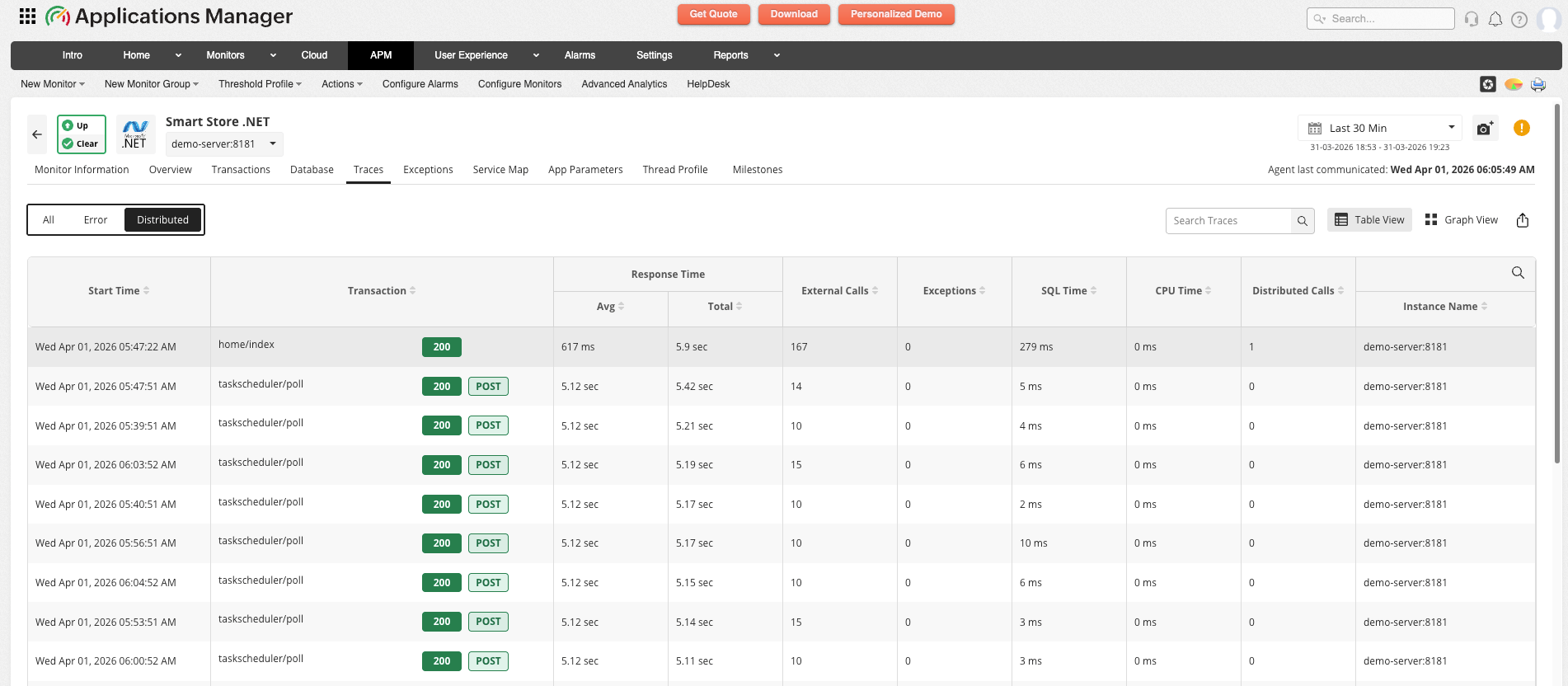The width and height of the screenshot is (1568, 686).
Task: Click the headset support icon
Action: (x=1472, y=19)
